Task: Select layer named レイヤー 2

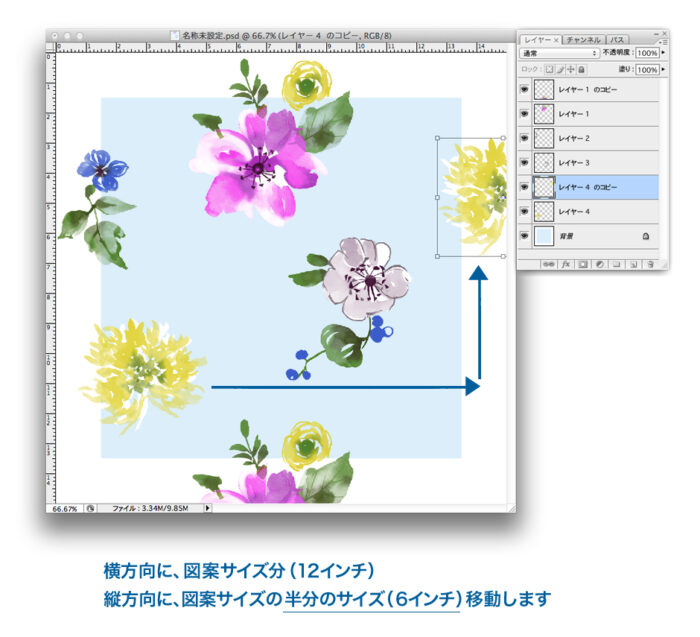Action: (574, 138)
